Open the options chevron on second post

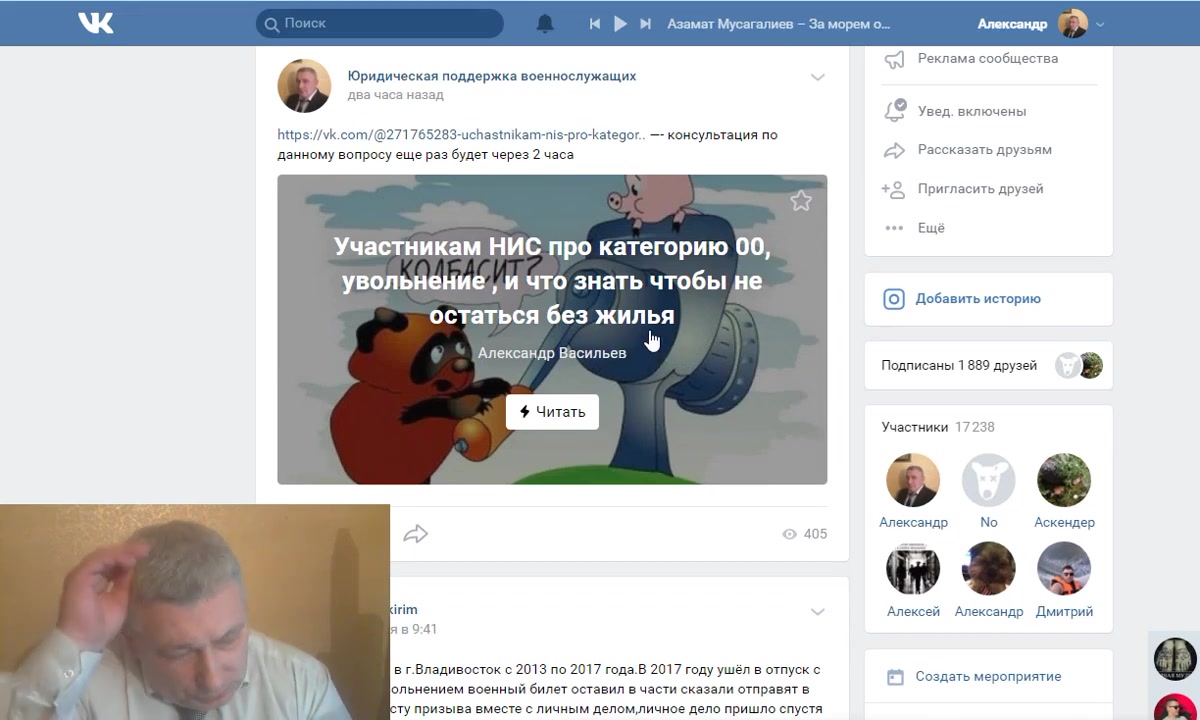click(817, 612)
